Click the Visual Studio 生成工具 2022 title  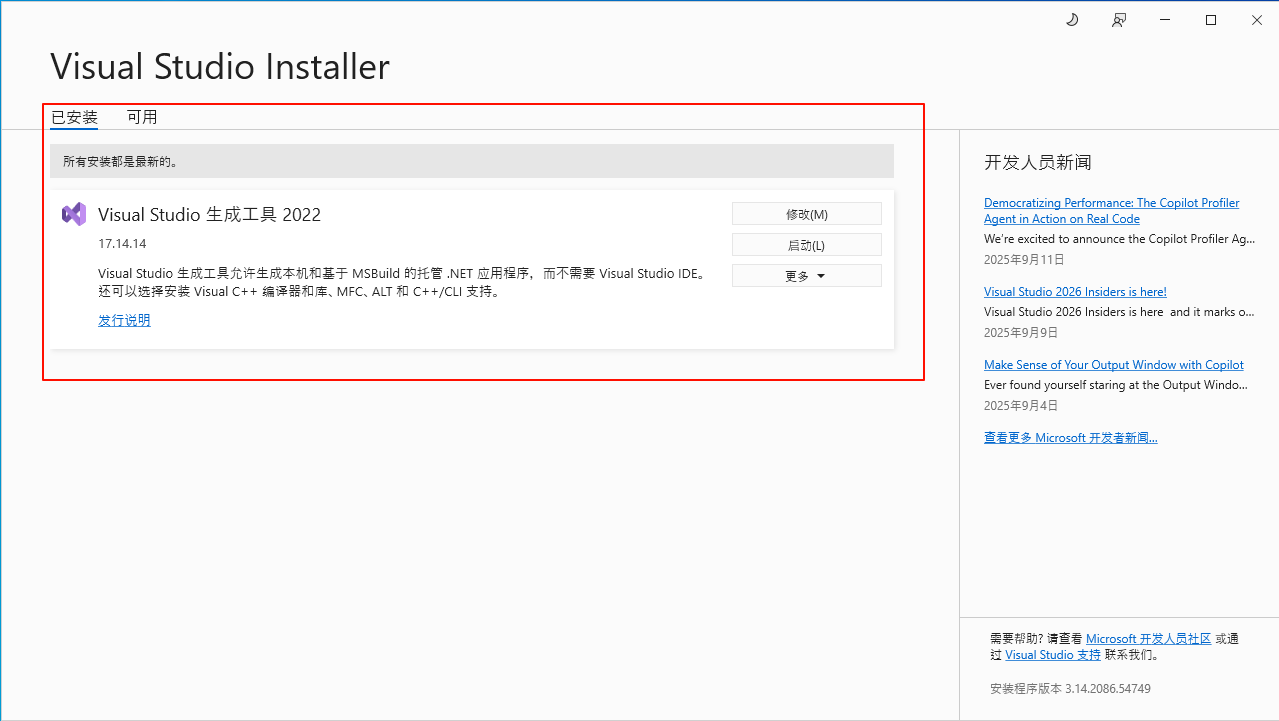coord(209,214)
